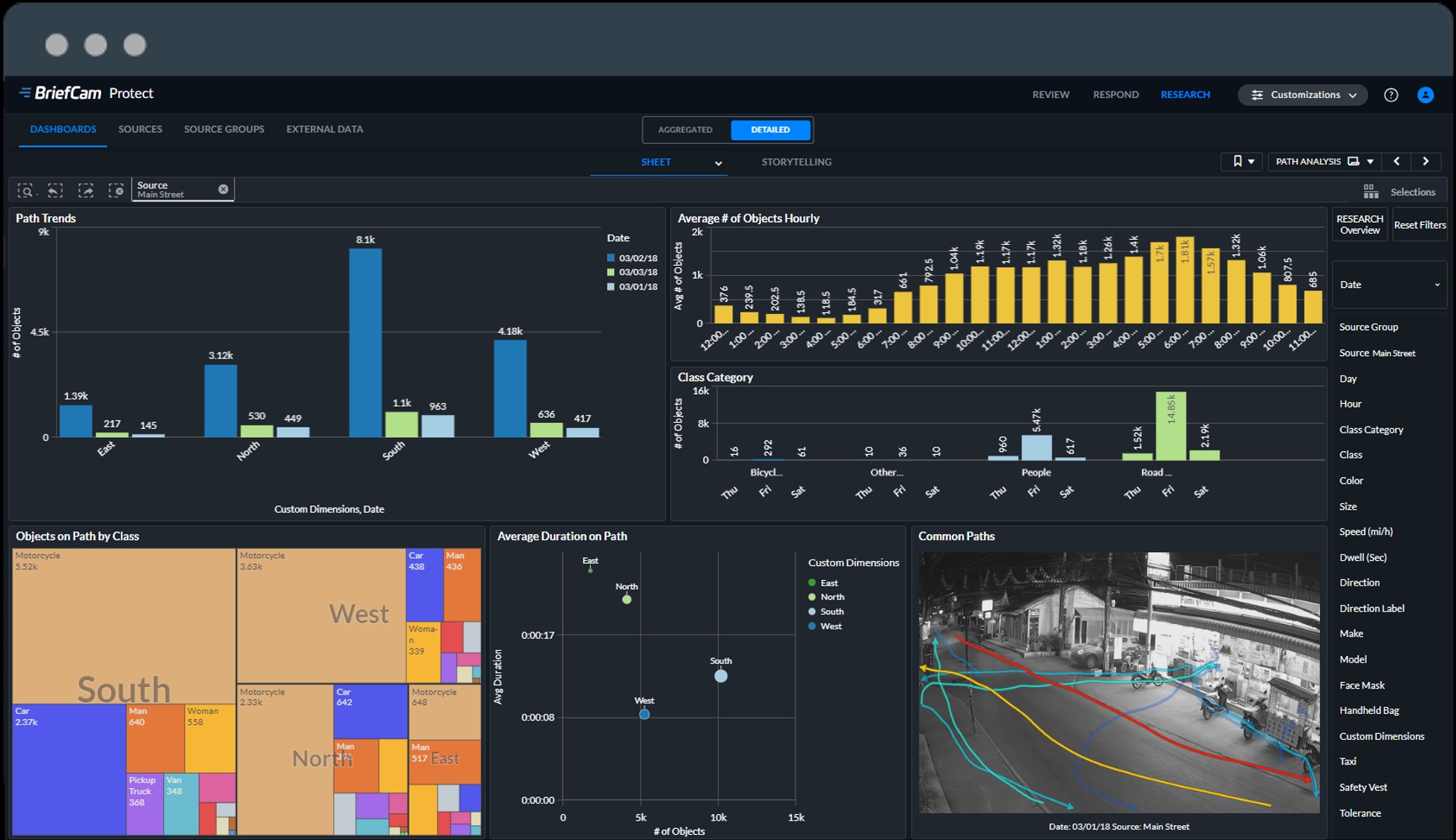Open the bookmarks dropdown
The width and height of the screenshot is (1456, 840).
[x=1242, y=161]
